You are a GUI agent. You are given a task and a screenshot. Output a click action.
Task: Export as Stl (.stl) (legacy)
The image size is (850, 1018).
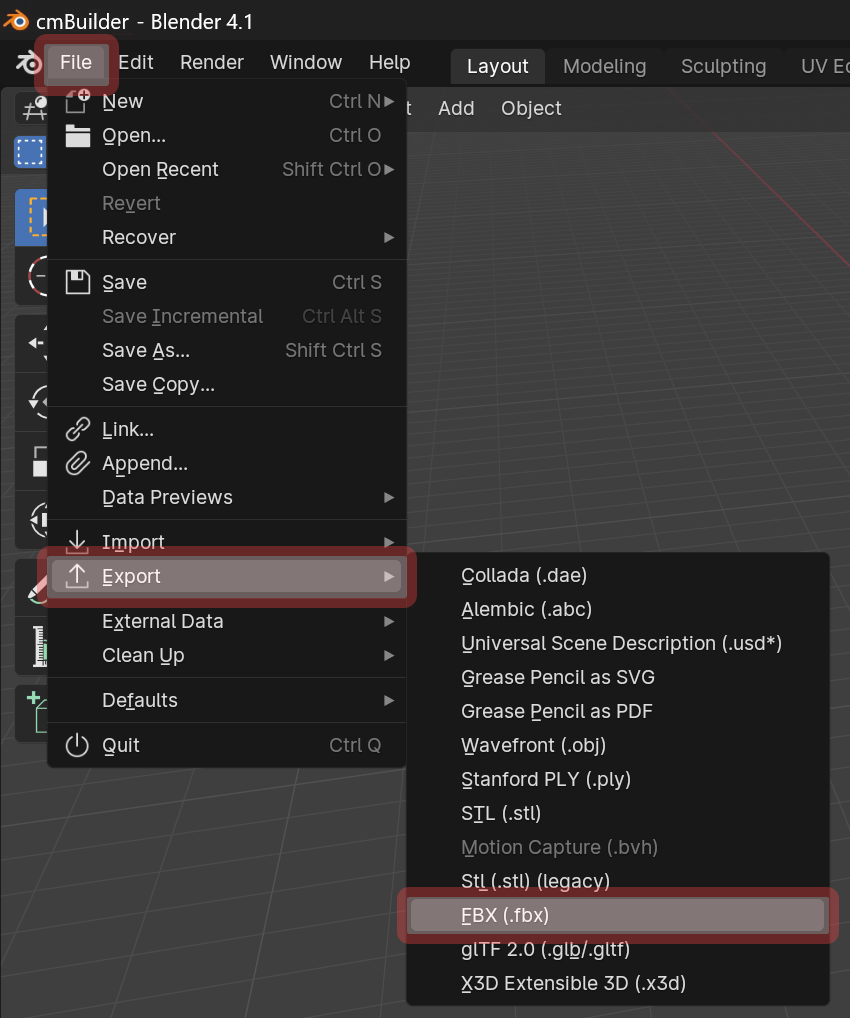[x=618, y=882]
